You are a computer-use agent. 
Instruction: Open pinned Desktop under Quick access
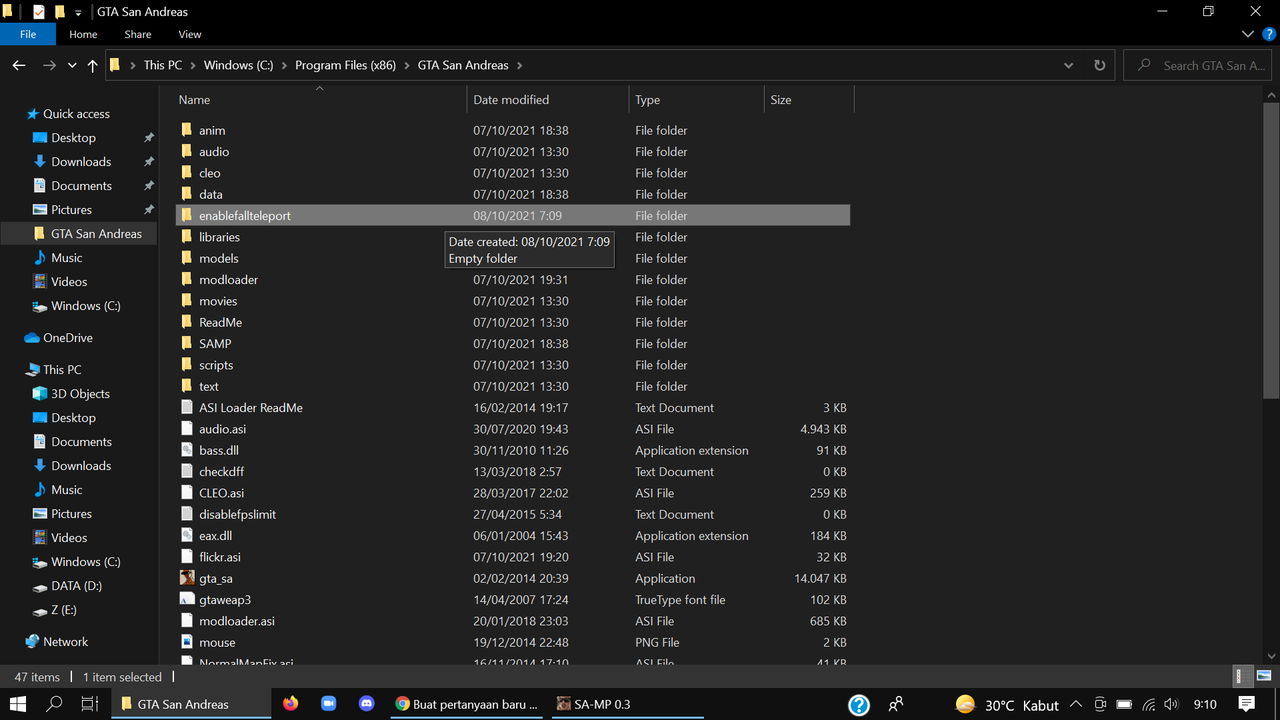pyautogui.click(x=73, y=138)
